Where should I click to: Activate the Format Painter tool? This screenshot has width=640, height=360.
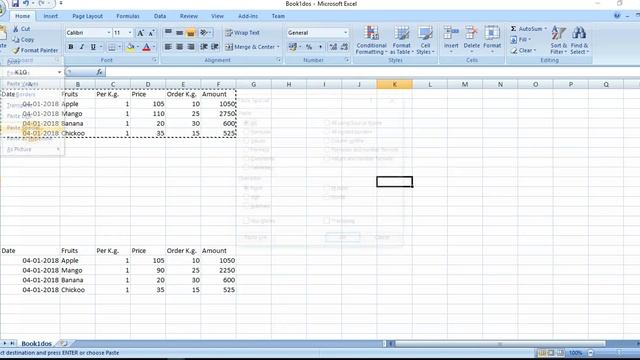(35, 50)
